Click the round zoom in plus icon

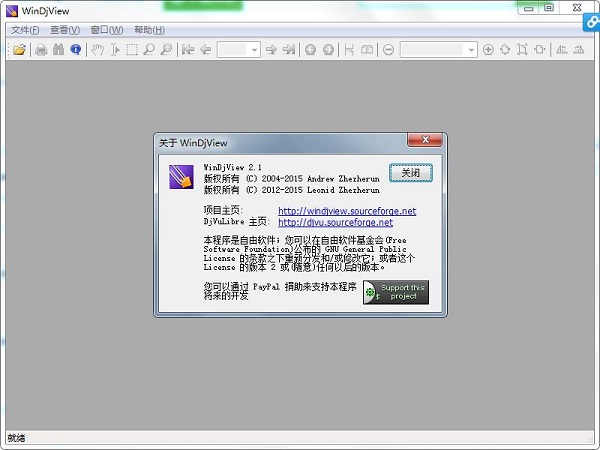coord(488,49)
